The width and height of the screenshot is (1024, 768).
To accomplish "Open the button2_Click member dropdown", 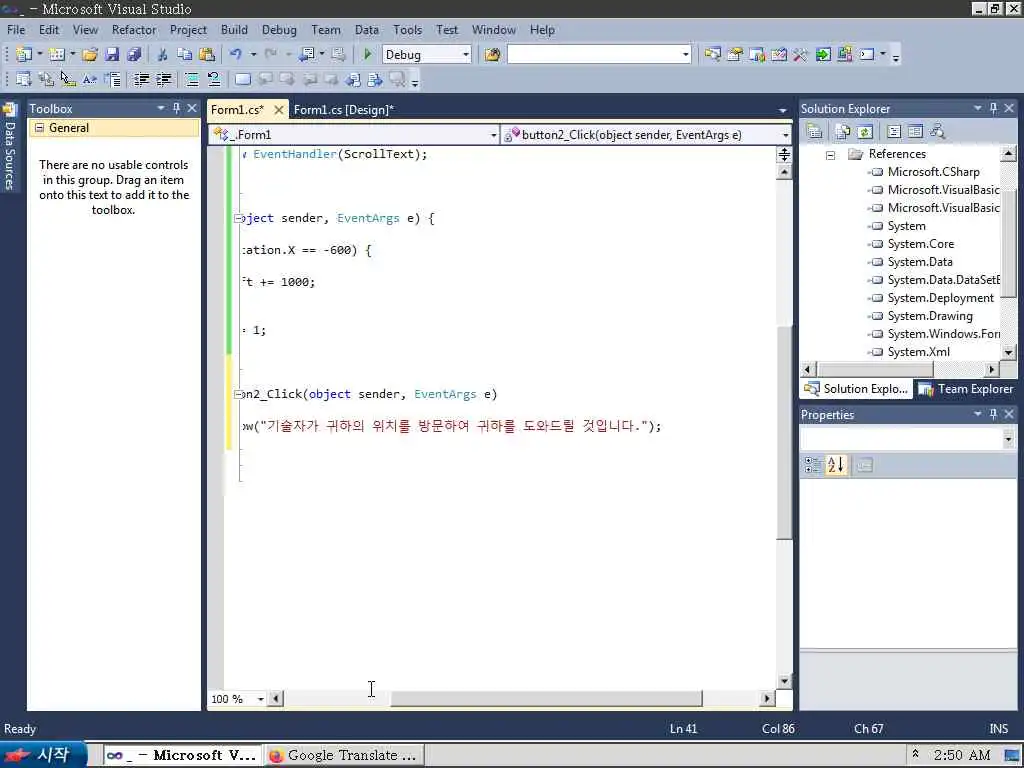I will (x=785, y=135).
